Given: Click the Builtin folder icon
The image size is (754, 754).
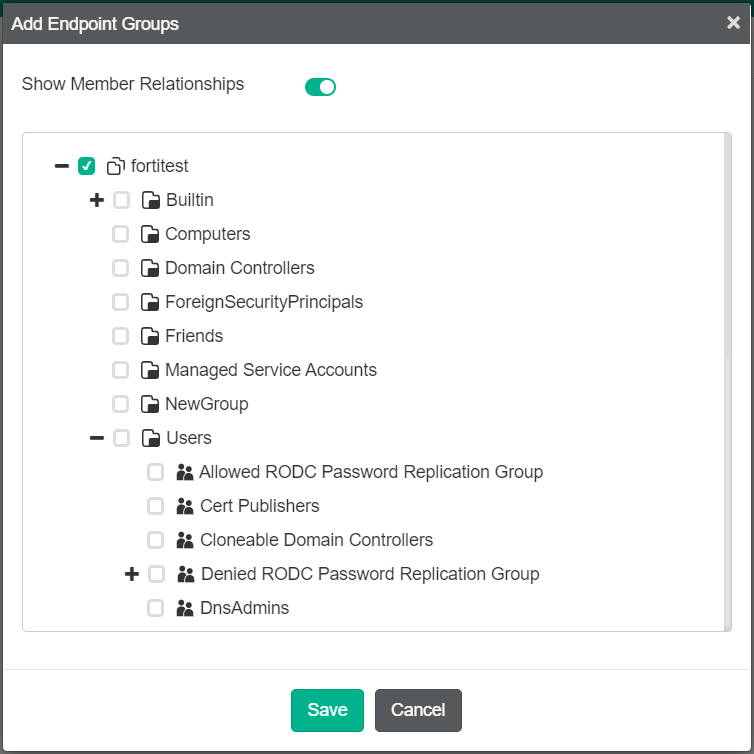Looking at the screenshot, I should click(x=151, y=200).
